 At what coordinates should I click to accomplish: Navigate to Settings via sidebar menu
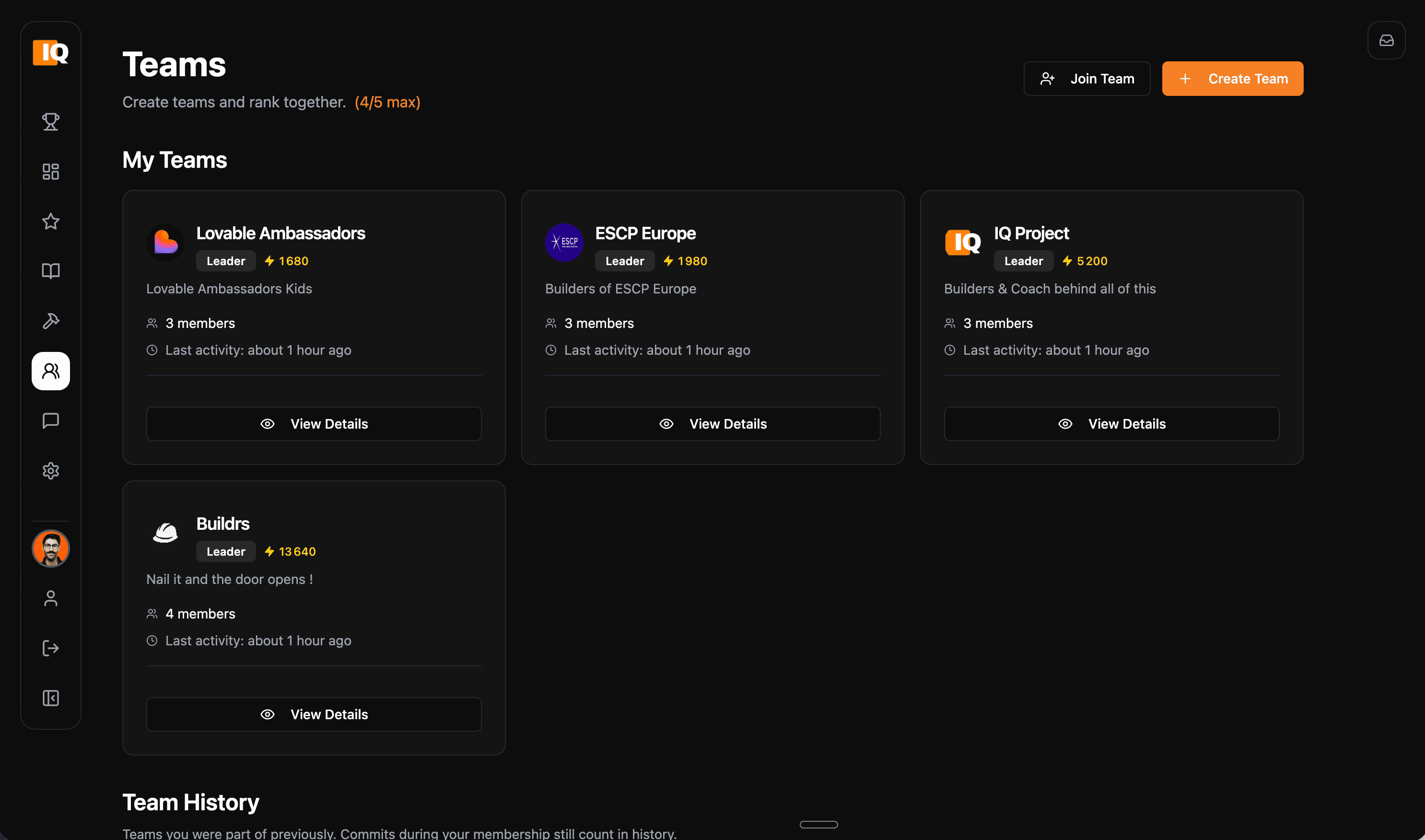click(x=50, y=470)
